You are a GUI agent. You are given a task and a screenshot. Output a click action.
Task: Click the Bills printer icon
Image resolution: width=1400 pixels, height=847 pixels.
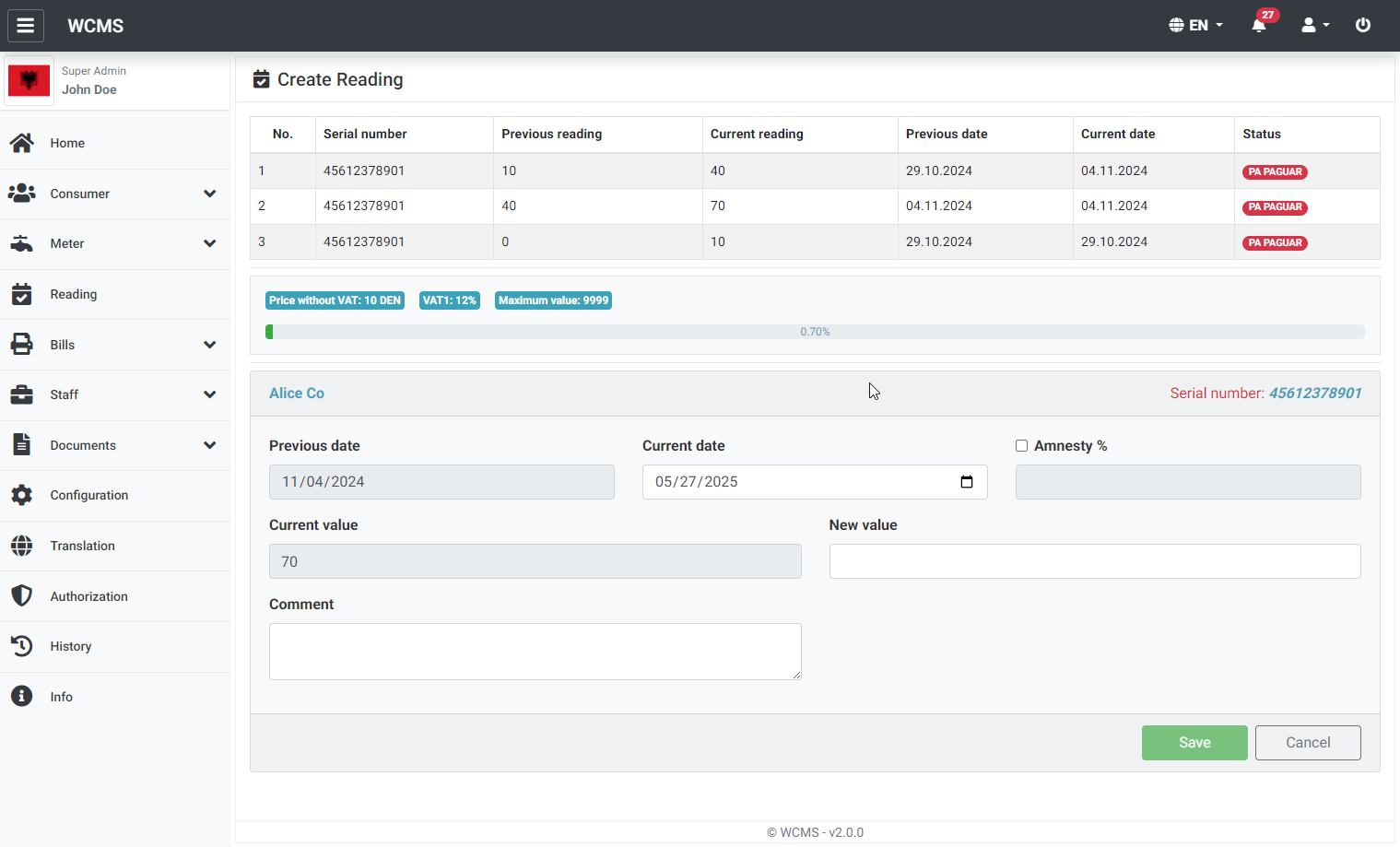[22, 345]
